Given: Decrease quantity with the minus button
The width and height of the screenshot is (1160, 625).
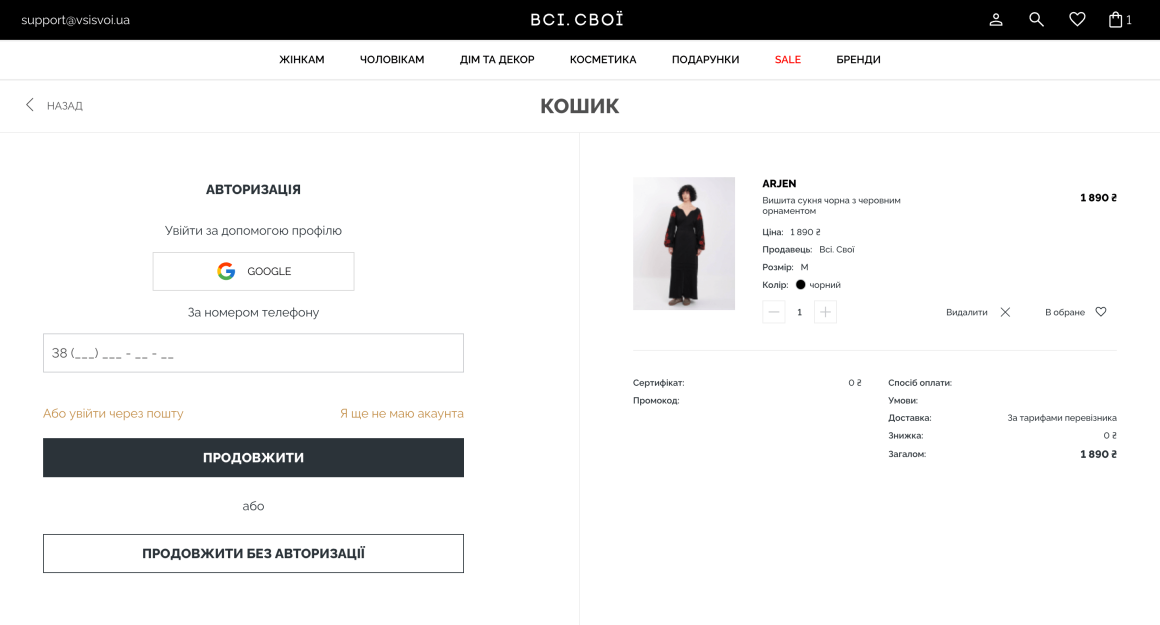Looking at the screenshot, I should pos(773,312).
